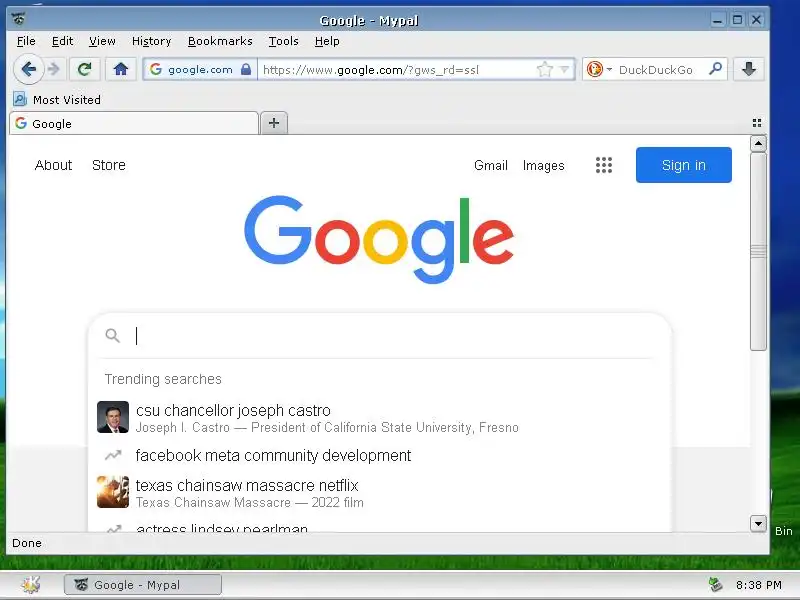800x600 pixels.
Task: Bookmark this page with the star icon
Action: coord(544,69)
